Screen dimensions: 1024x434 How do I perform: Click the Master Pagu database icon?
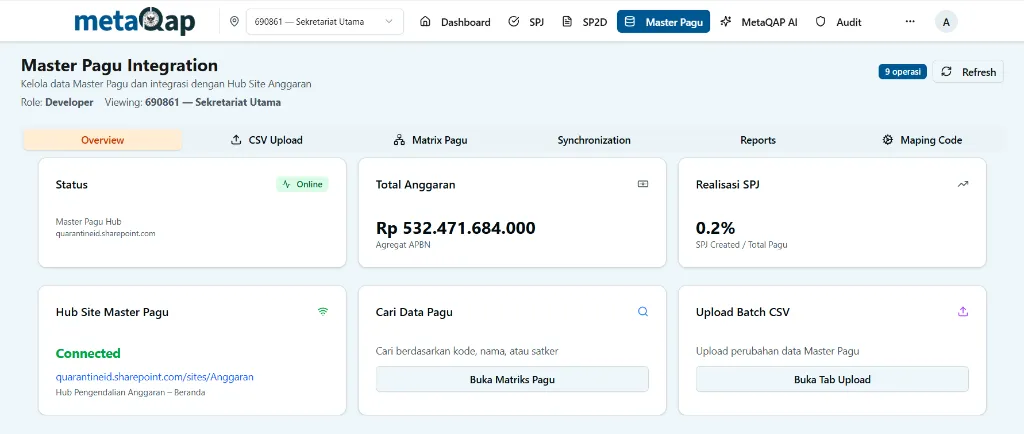coord(630,22)
